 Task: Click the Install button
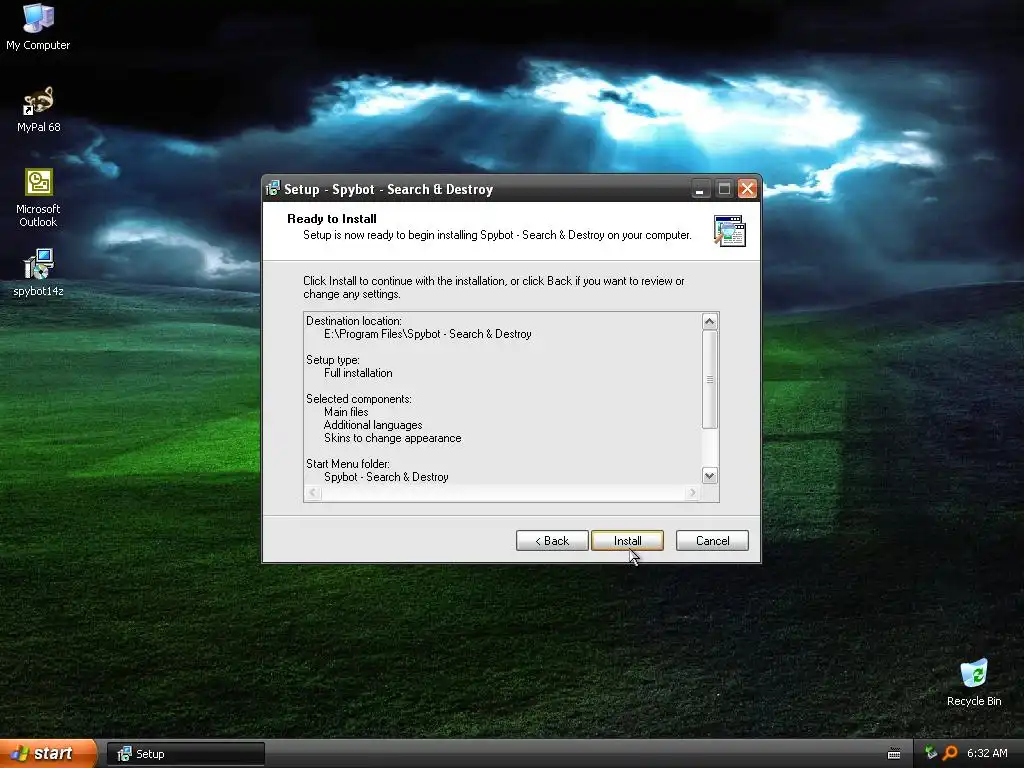(x=627, y=541)
